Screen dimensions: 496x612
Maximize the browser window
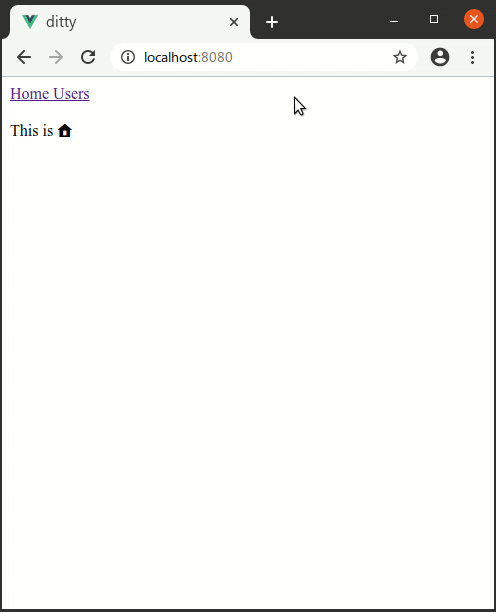[x=434, y=19]
